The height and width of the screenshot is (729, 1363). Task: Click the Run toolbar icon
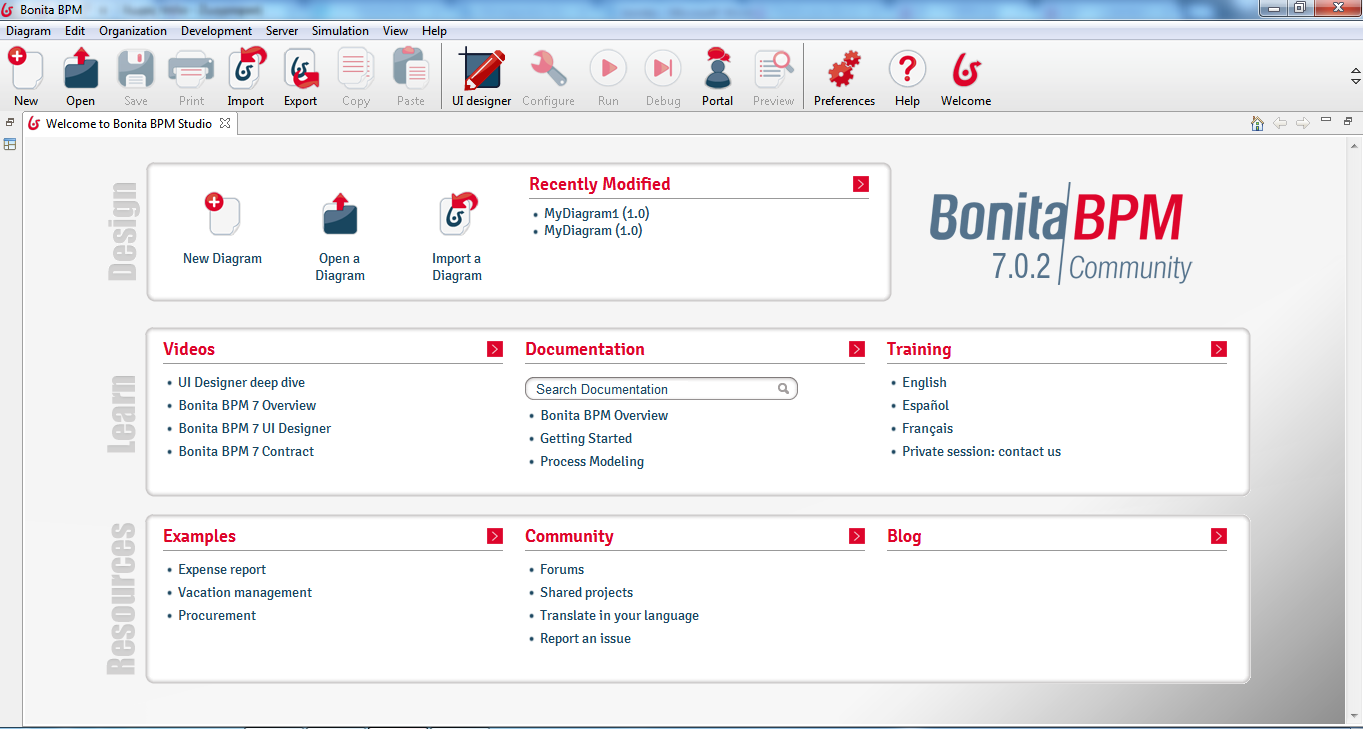(608, 69)
